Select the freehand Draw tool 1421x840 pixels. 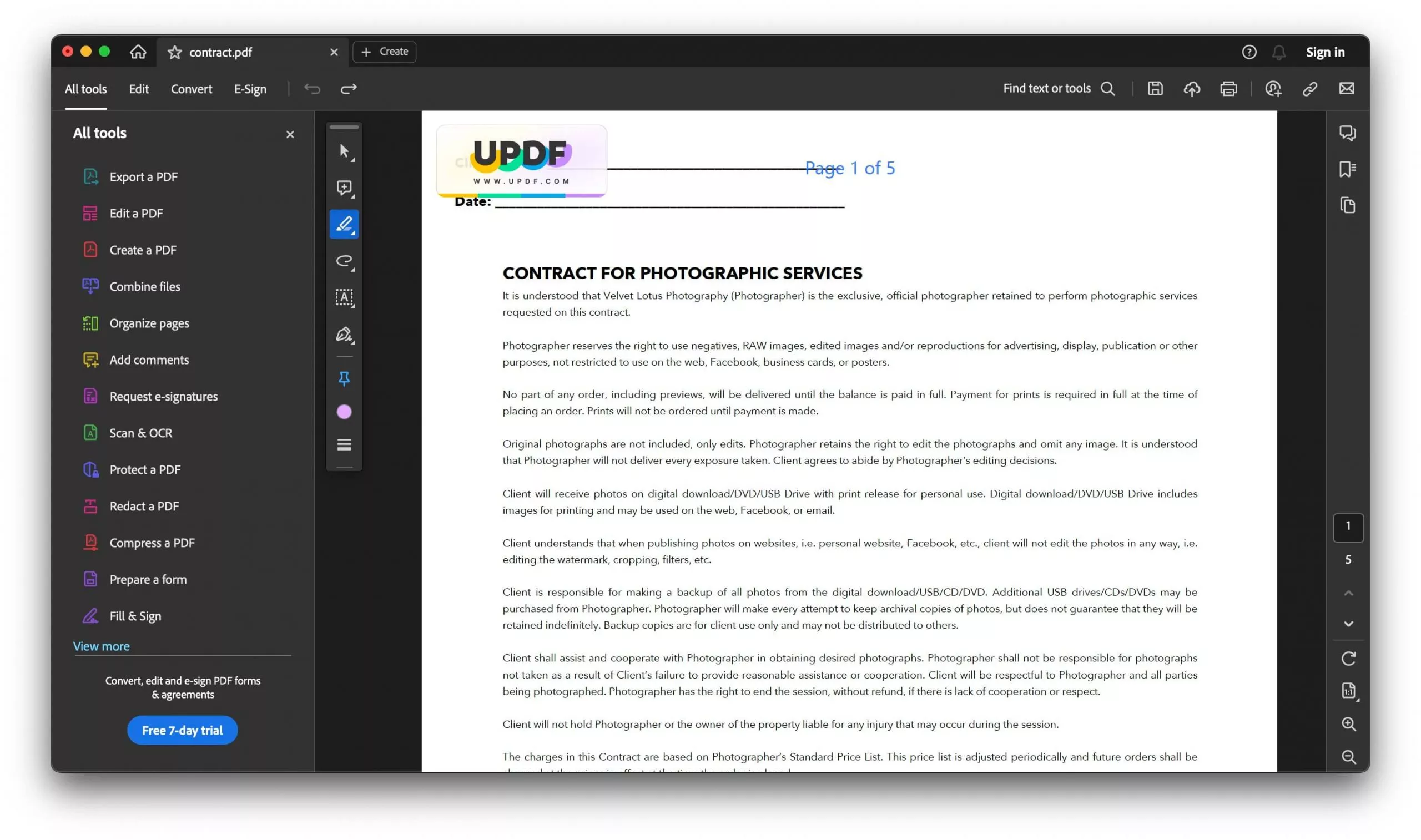pyautogui.click(x=344, y=261)
